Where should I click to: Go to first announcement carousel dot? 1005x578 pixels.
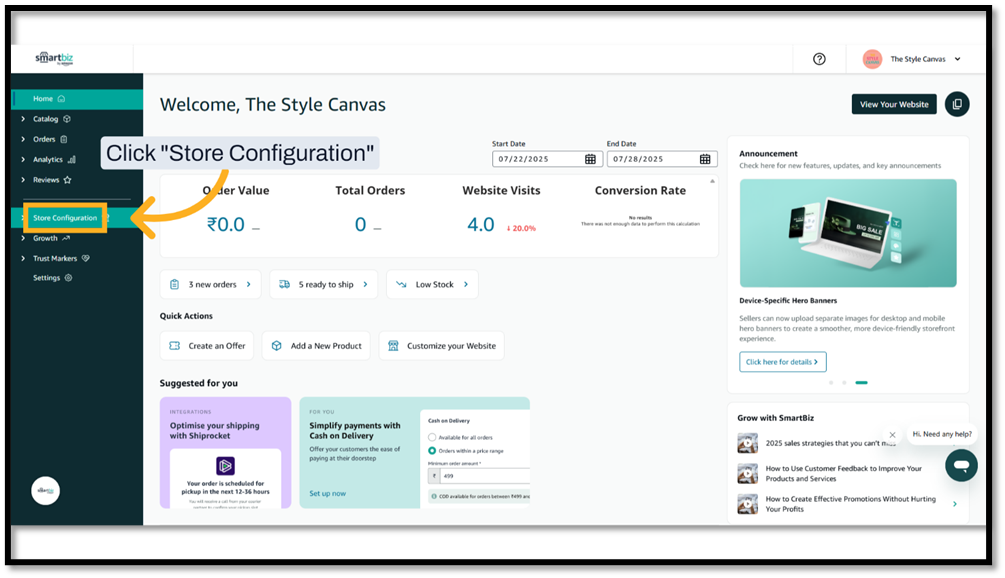tap(830, 382)
